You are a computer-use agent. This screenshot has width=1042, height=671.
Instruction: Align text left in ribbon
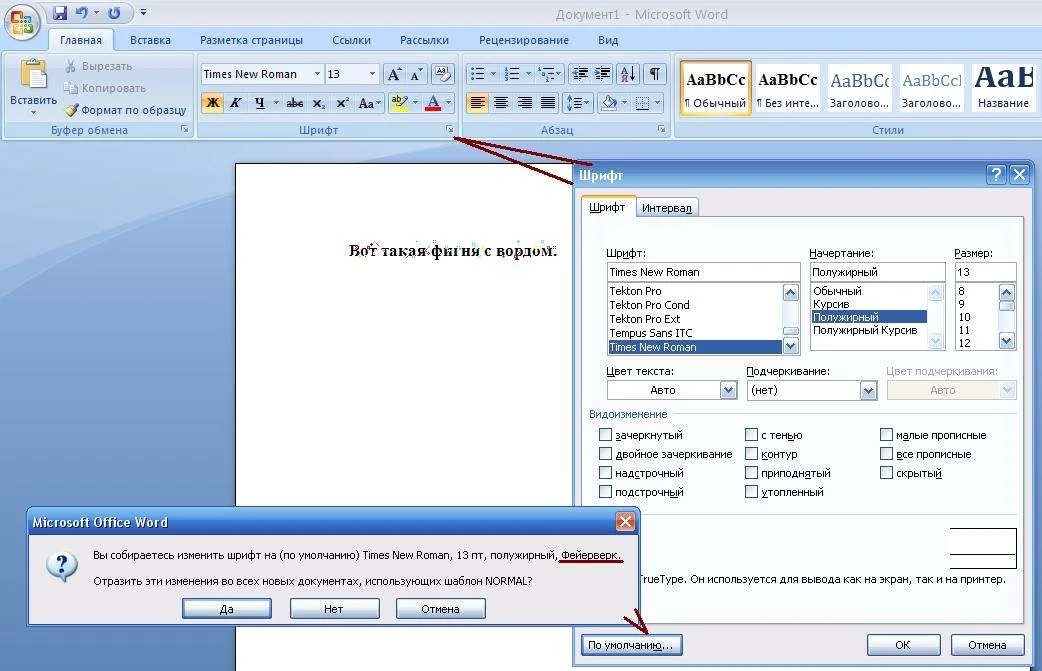tap(477, 103)
